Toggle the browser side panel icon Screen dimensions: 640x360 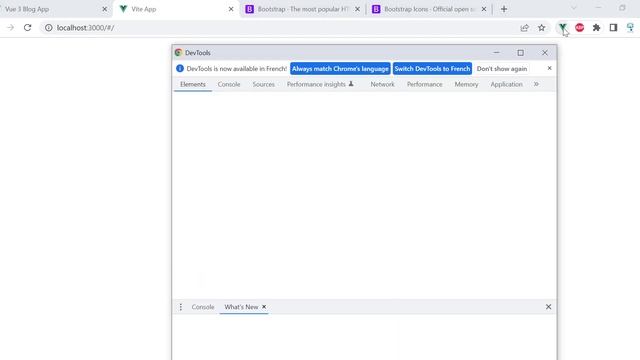[x=613, y=27]
